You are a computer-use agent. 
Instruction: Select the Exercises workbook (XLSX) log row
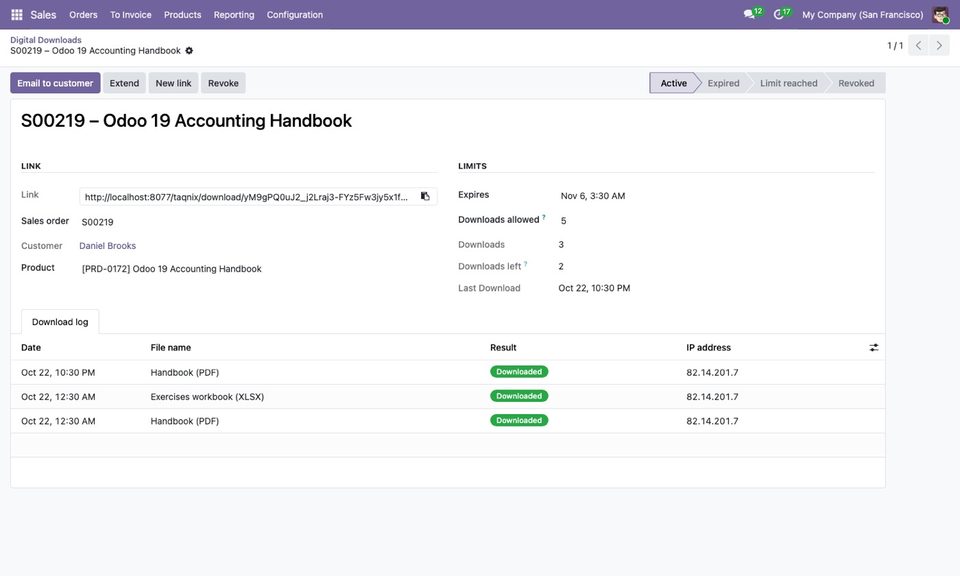448,397
